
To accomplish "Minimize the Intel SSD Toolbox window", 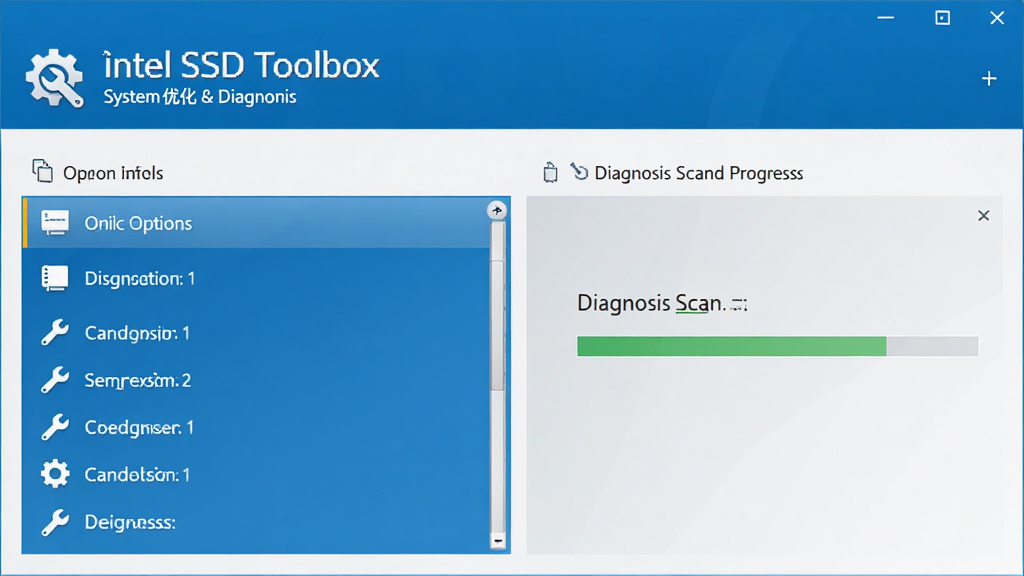I will (x=886, y=18).
